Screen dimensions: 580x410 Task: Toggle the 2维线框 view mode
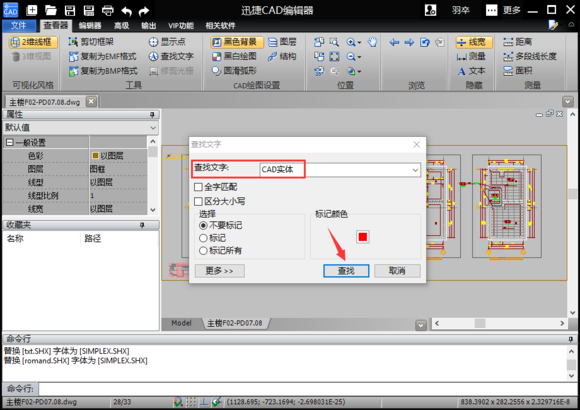coord(33,42)
